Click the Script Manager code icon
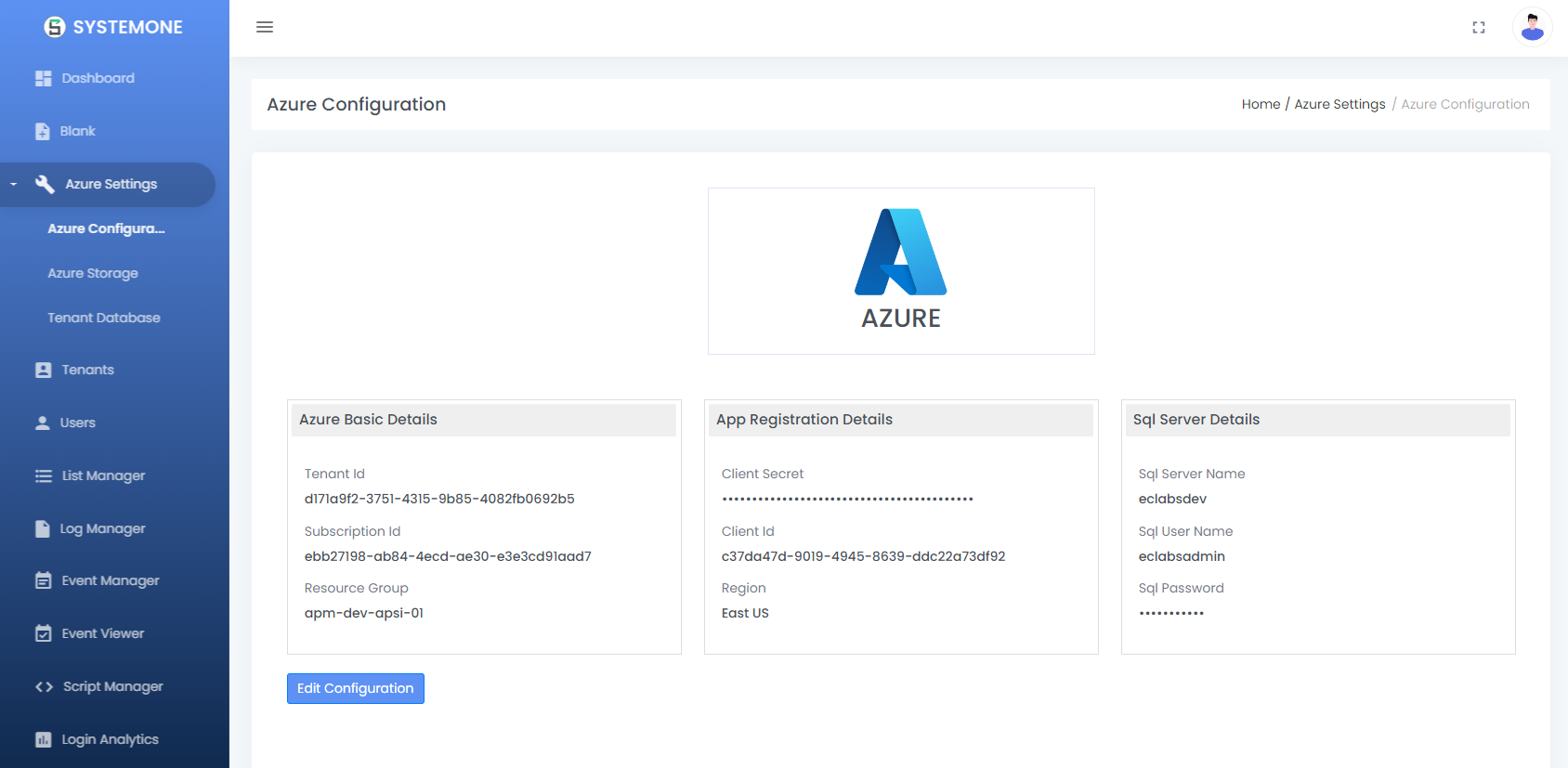The image size is (1568, 768). click(x=44, y=687)
